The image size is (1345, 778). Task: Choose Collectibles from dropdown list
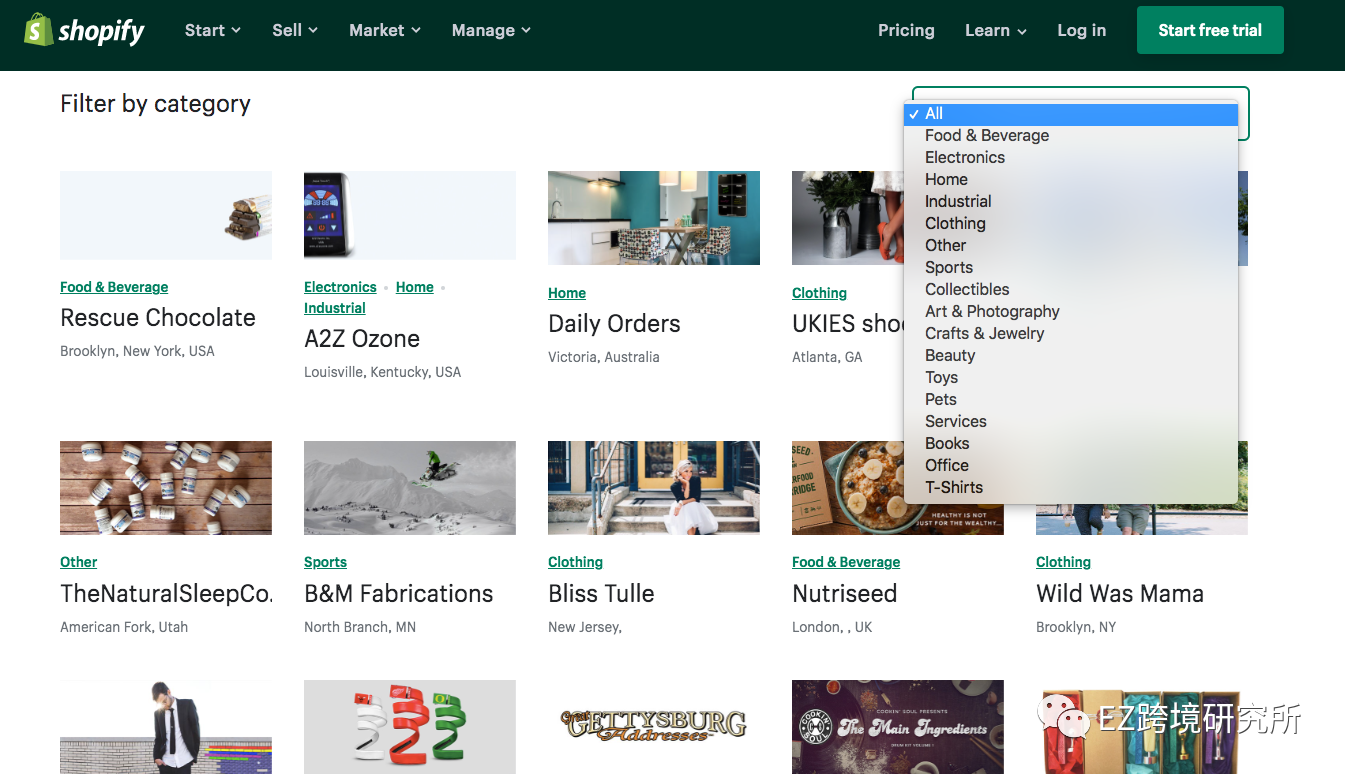tap(1071, 289)
